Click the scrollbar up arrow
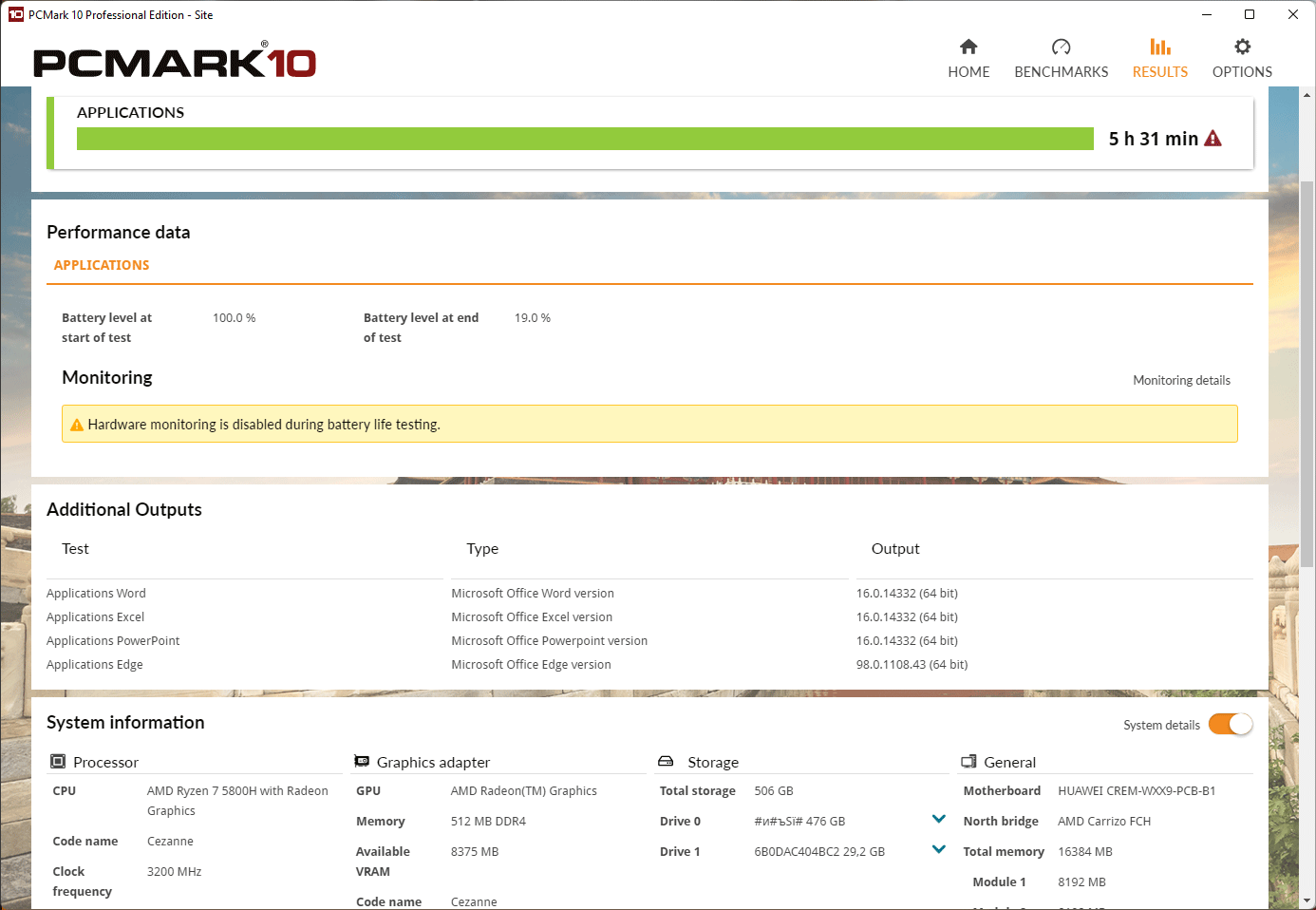 pyautogui.click(x=1307, y=95)
